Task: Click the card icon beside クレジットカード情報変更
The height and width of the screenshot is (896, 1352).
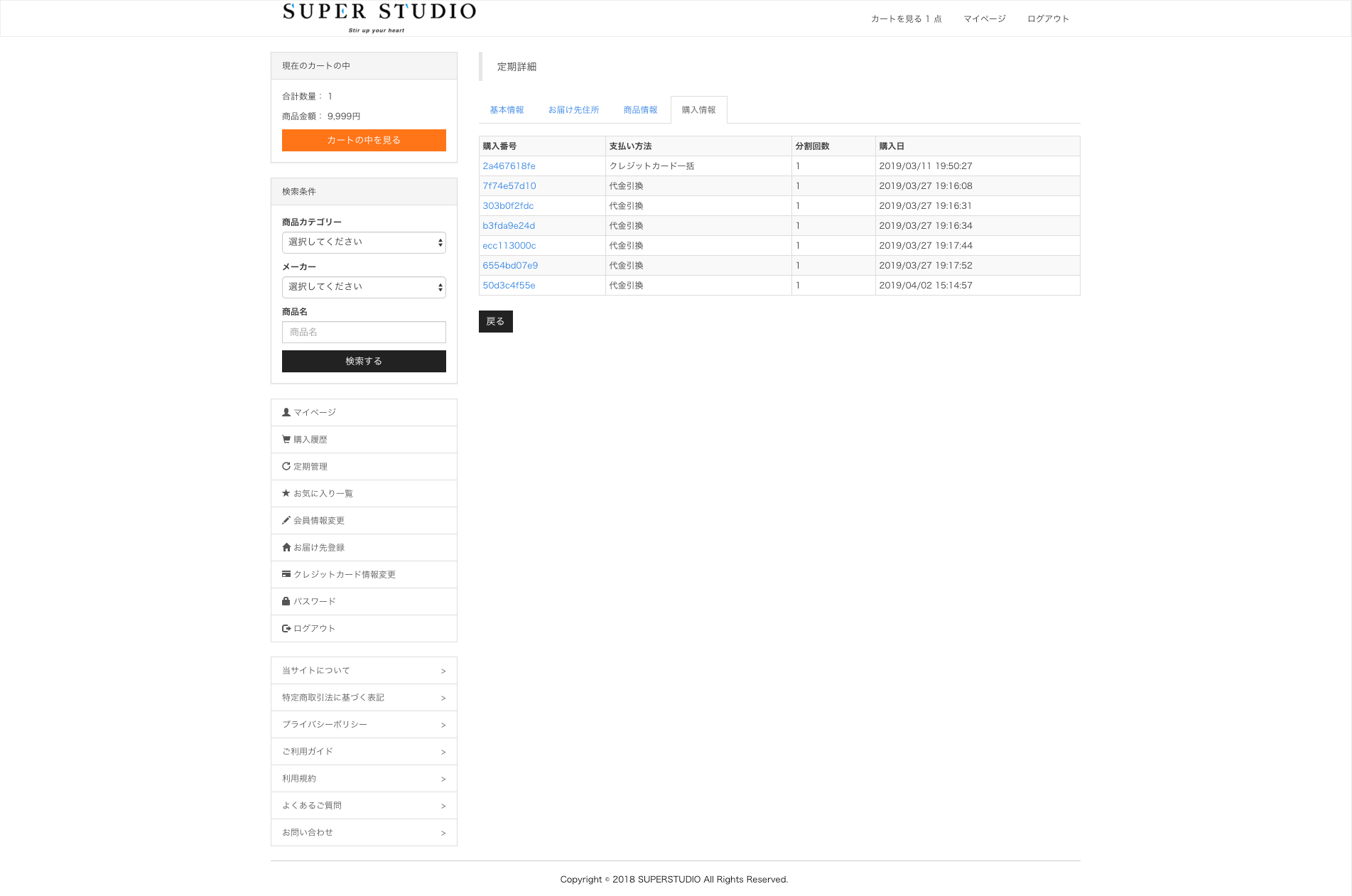Action: [286, 574]
